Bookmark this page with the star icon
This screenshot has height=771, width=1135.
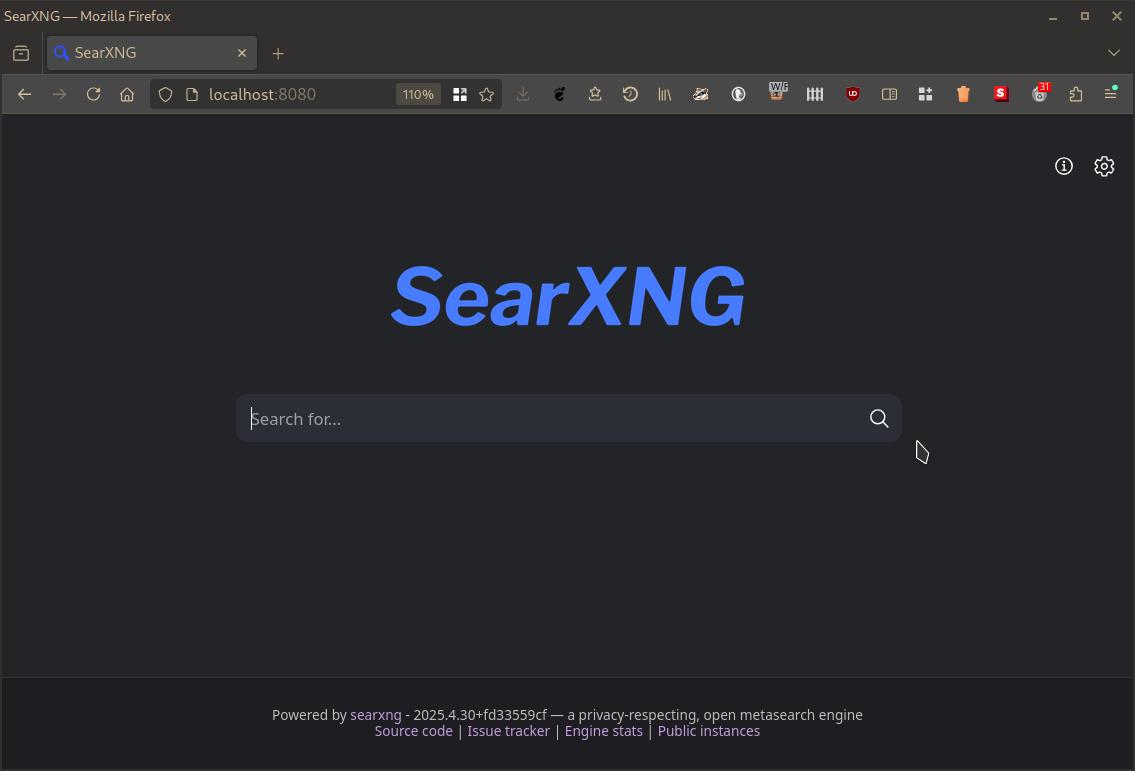coord(487,94)
